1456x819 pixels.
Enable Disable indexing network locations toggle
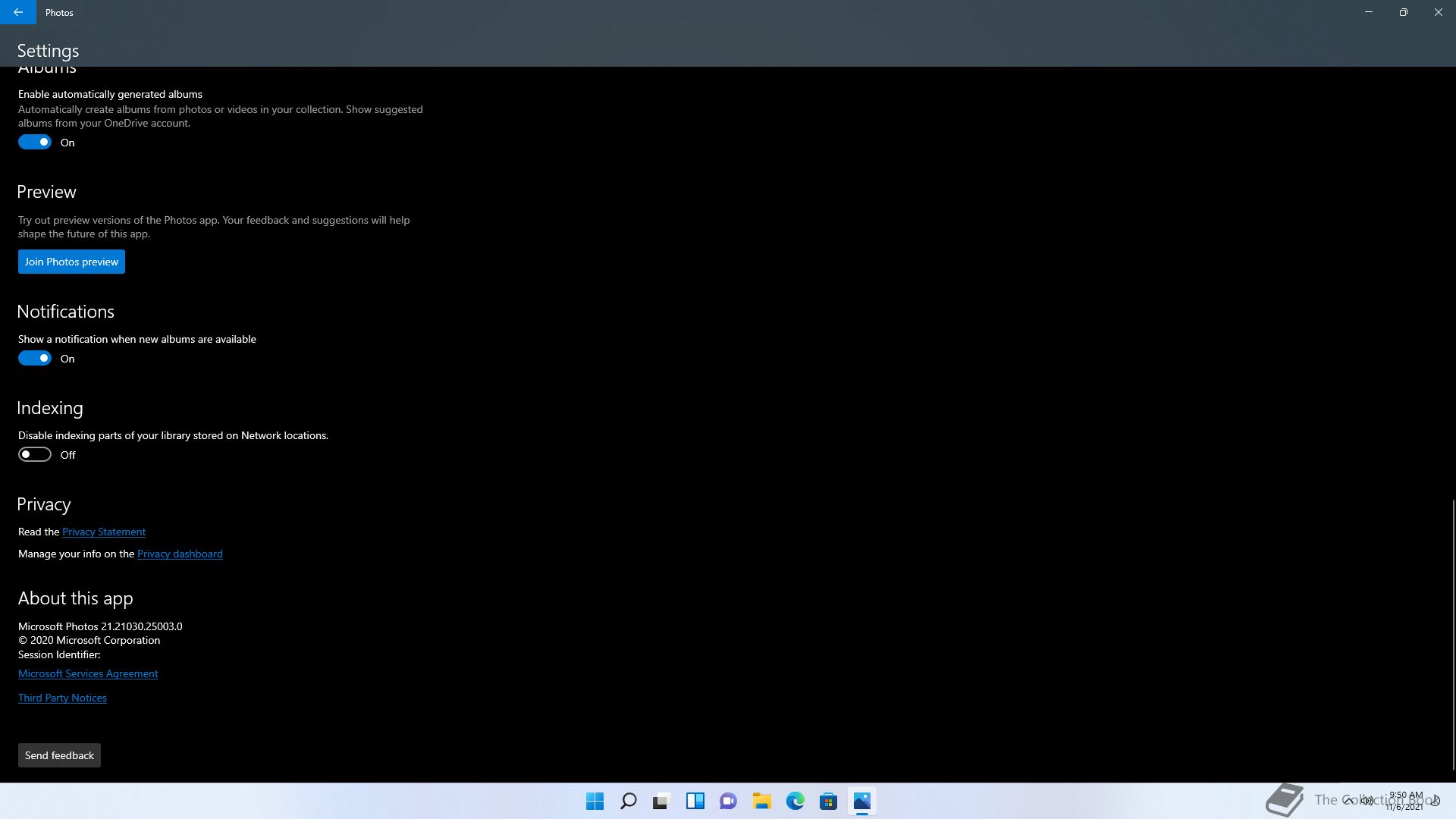[x=35, y=454]
